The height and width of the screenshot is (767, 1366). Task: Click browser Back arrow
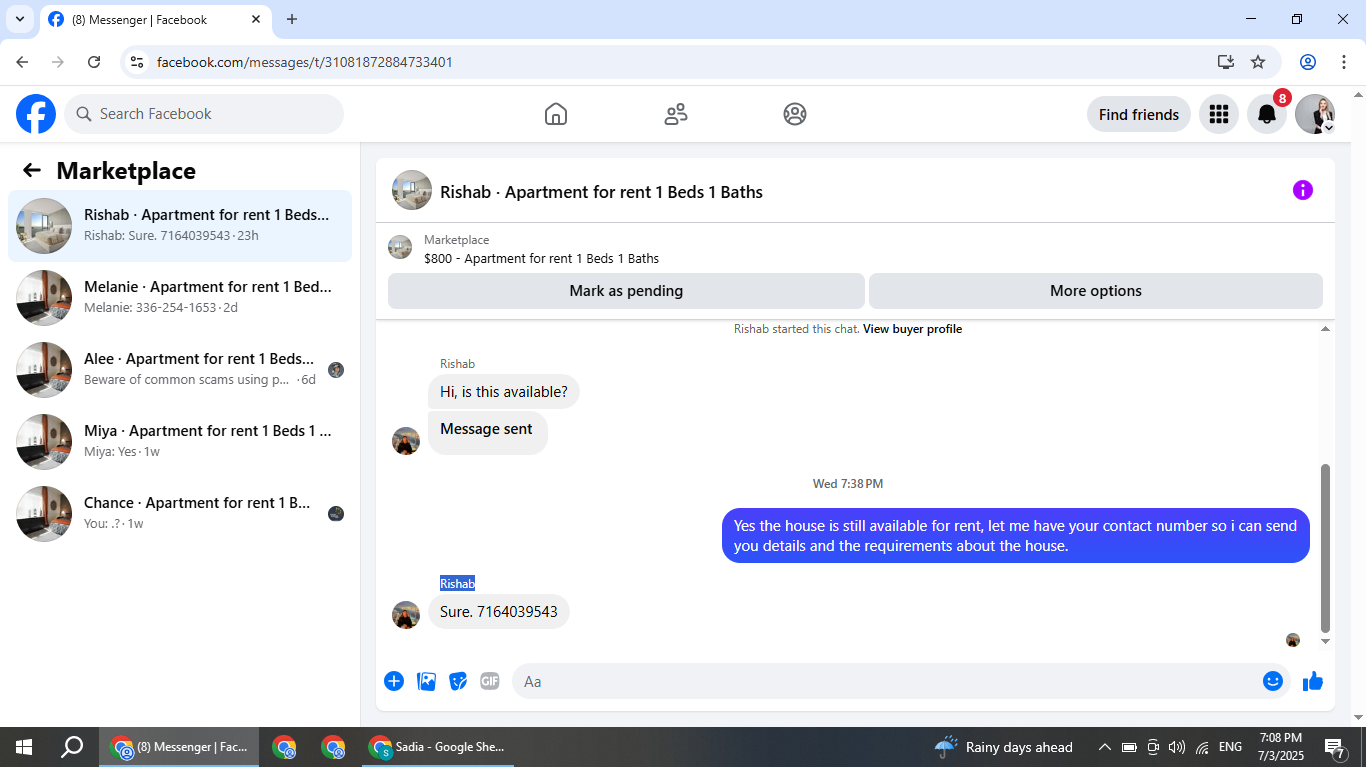pyautogui.click(x=22, y=62)
